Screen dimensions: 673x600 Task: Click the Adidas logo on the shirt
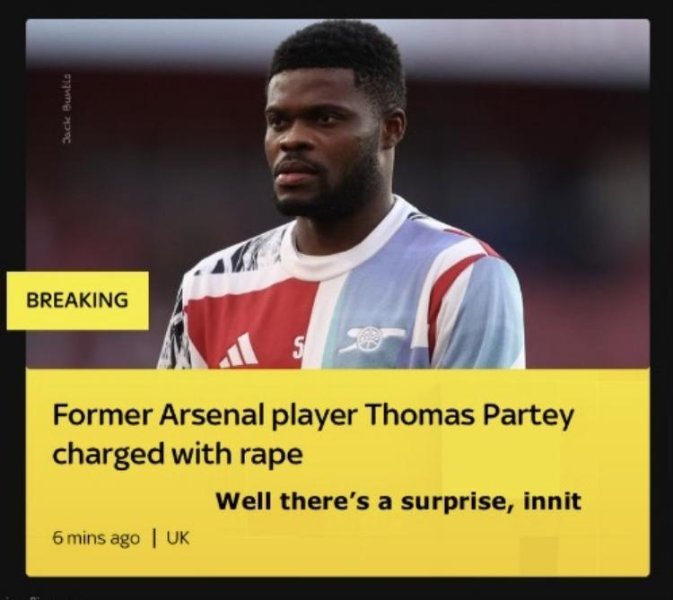(239, 352)
